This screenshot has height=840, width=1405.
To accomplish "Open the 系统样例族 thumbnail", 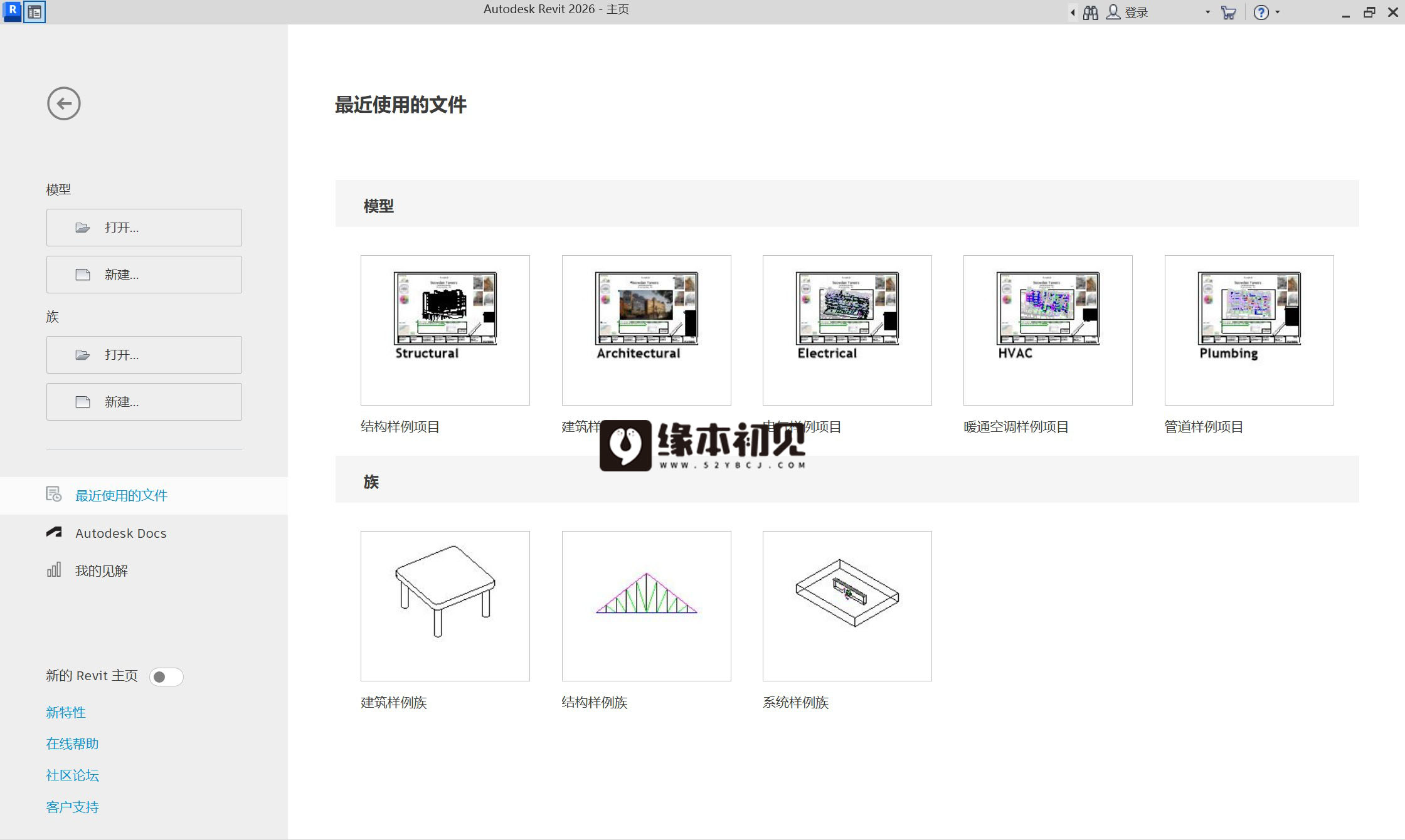I will point(847,606).
